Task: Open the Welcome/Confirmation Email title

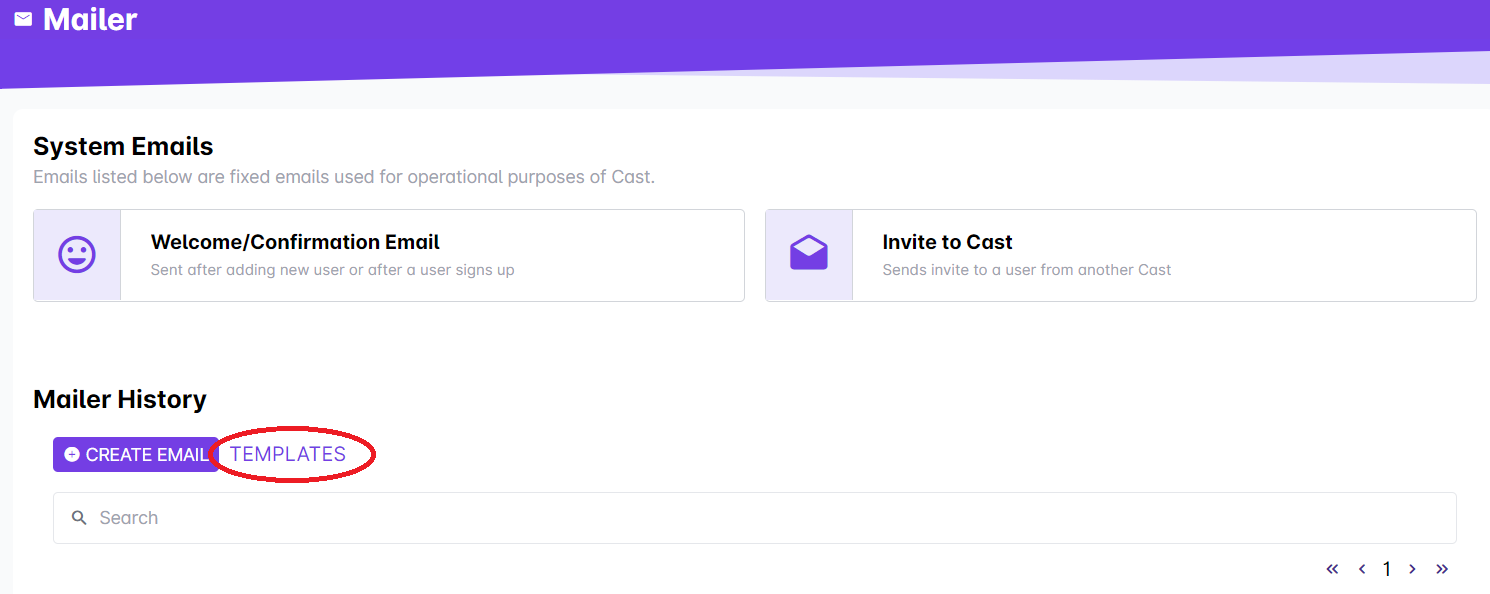Action: pyautogui.click(x=295, y=242)
